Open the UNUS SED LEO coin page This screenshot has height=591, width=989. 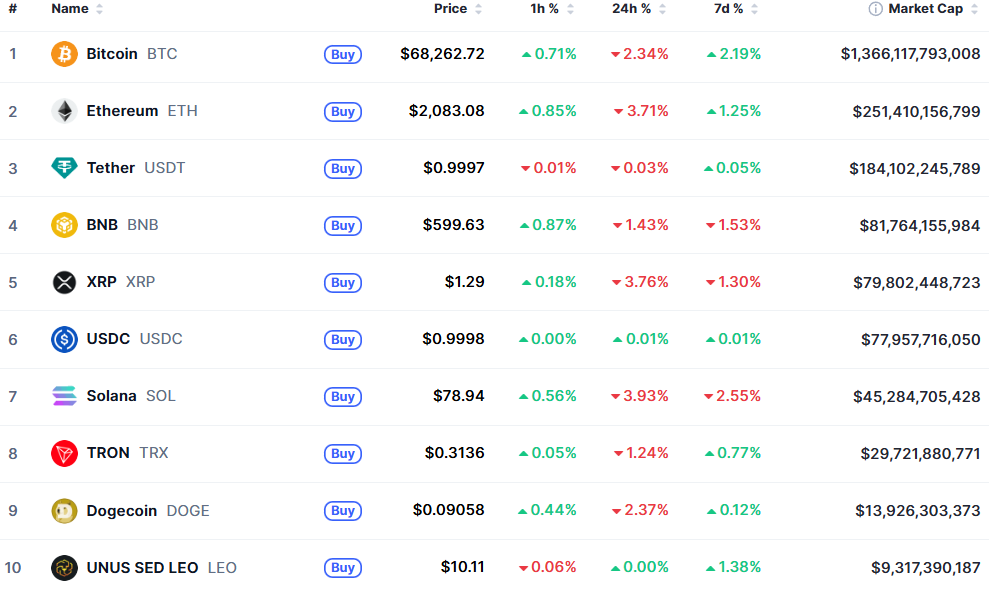(142, 568)
